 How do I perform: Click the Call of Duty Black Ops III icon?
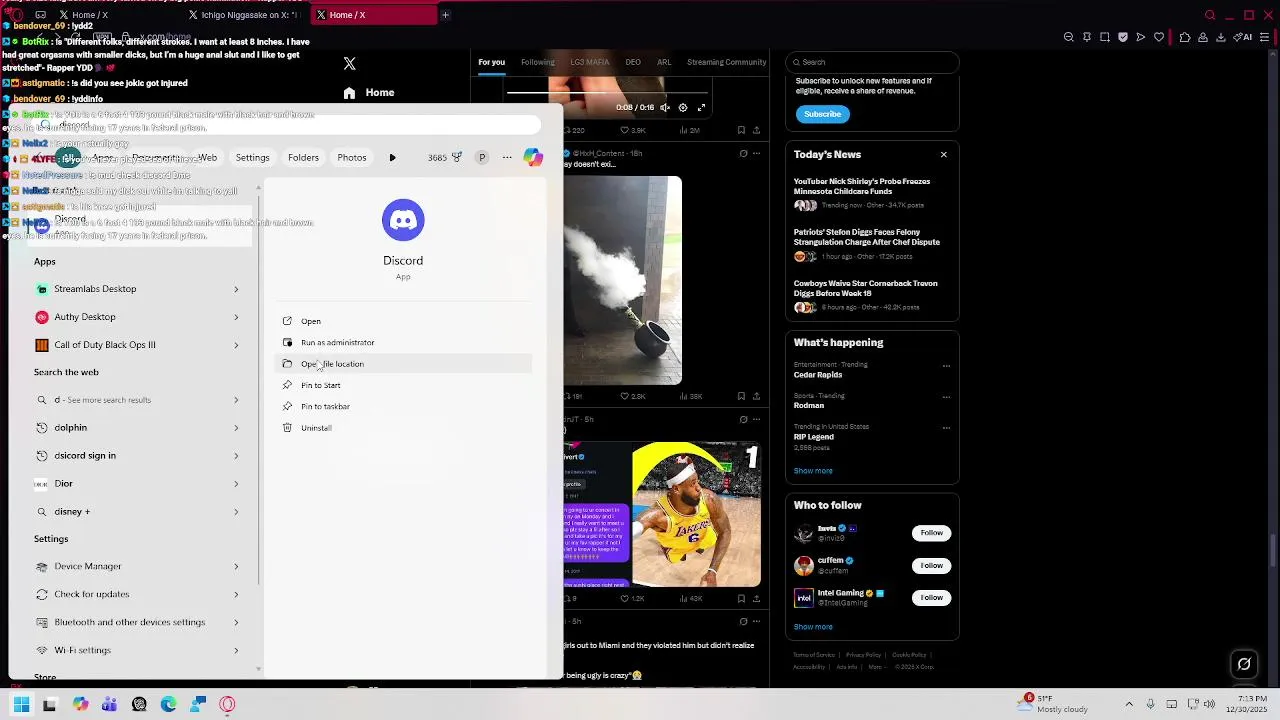click(41, 345)
